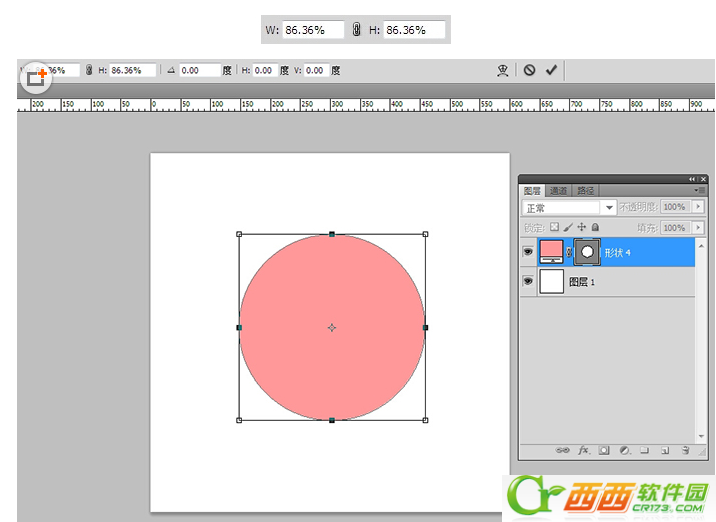Switch to the 通道 tab
The height and width of the screenshot is (522, 716).
click(x=558, y=190)
